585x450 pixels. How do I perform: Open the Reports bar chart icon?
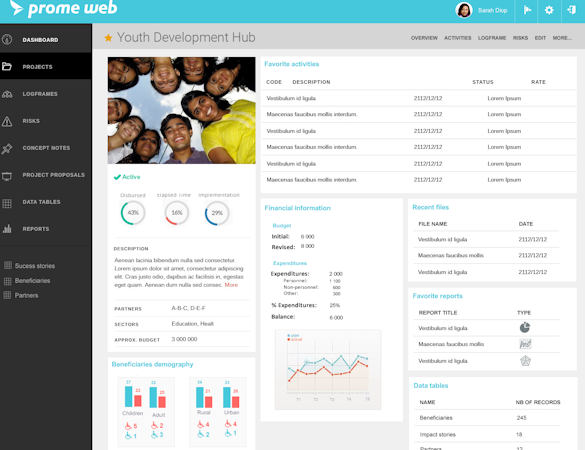coord(7,229)
